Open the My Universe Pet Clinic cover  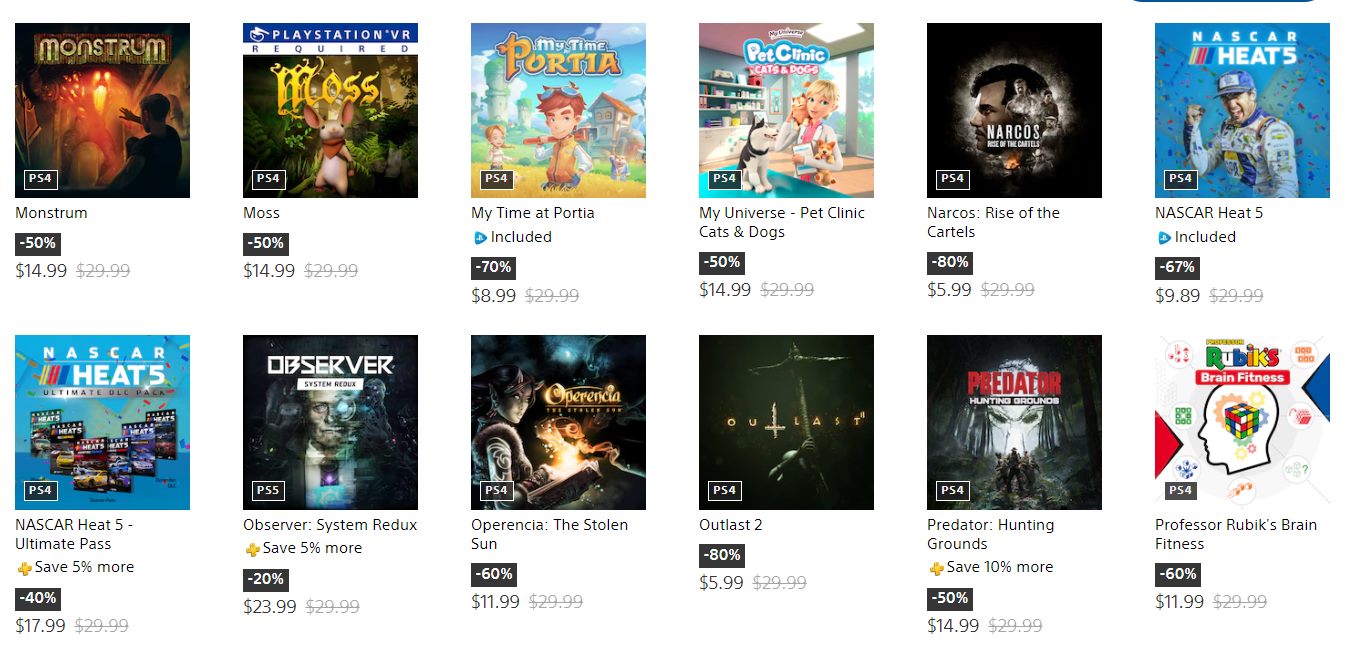click(x=786, y=110)
